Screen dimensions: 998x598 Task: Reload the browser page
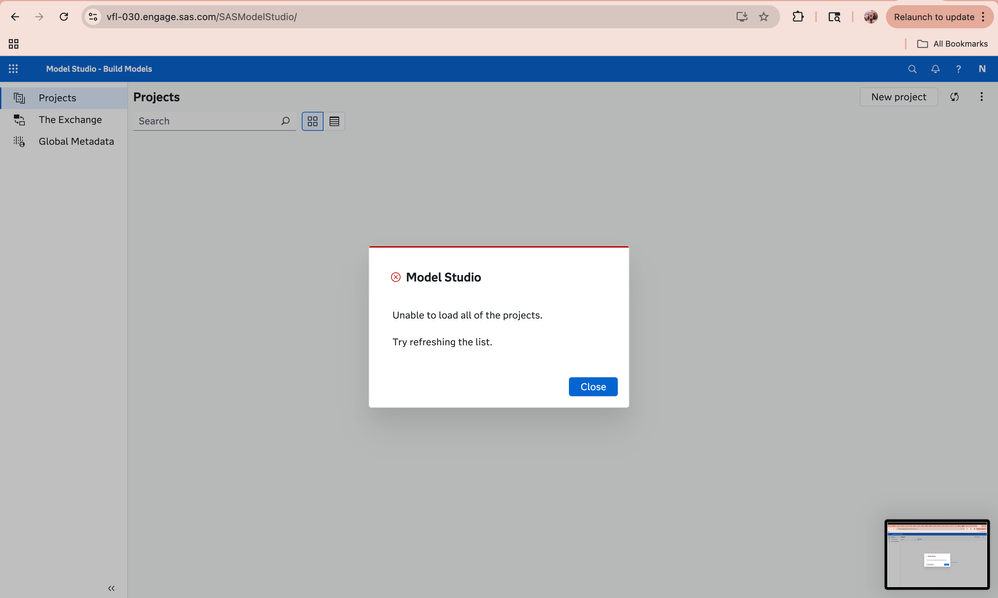(x=64, y=17)
